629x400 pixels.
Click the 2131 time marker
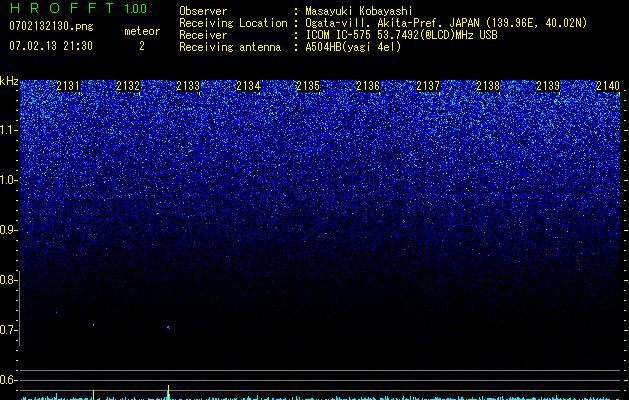click(68, 86)
